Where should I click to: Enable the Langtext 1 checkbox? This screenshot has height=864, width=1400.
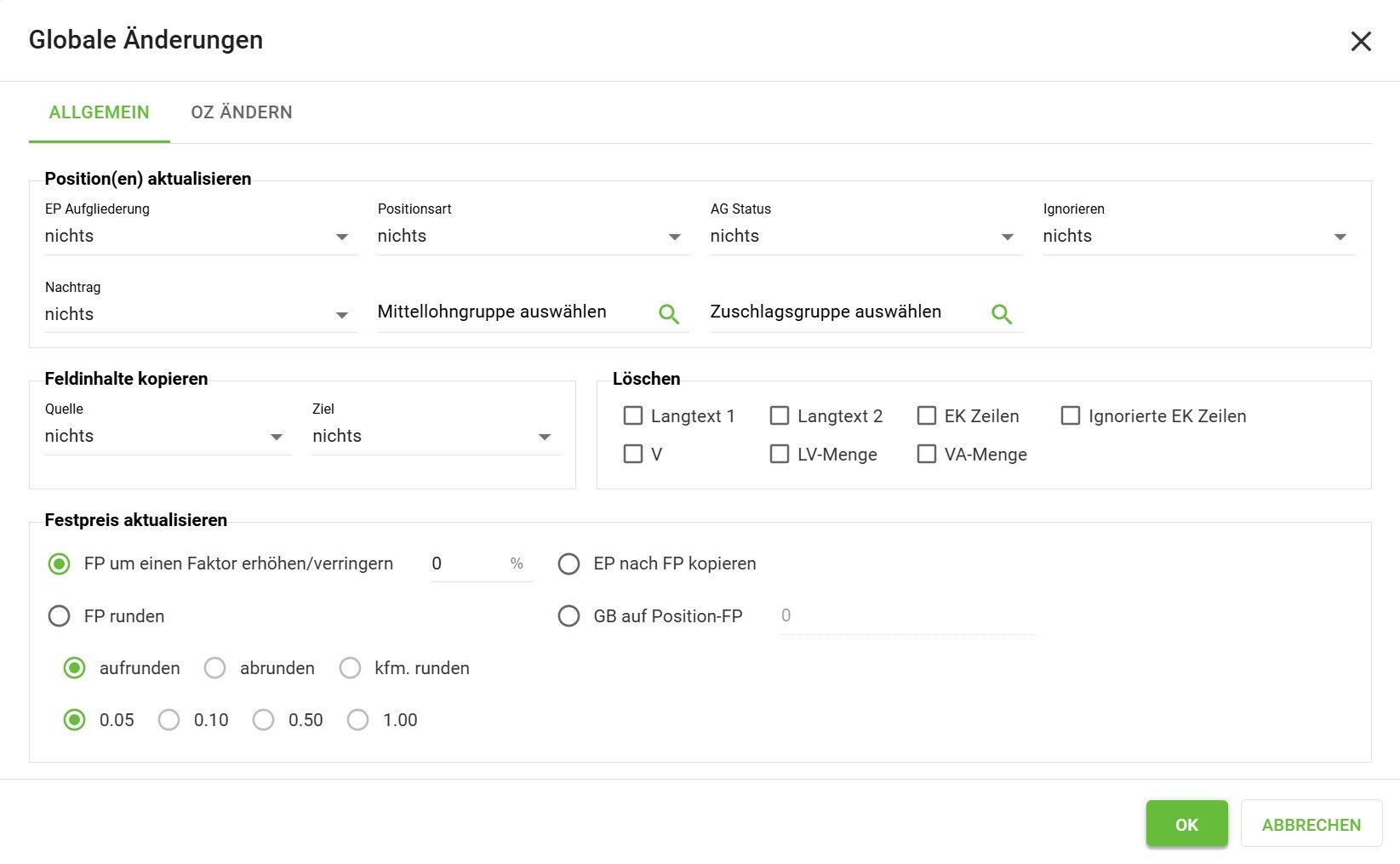click(x=633, y=415)
